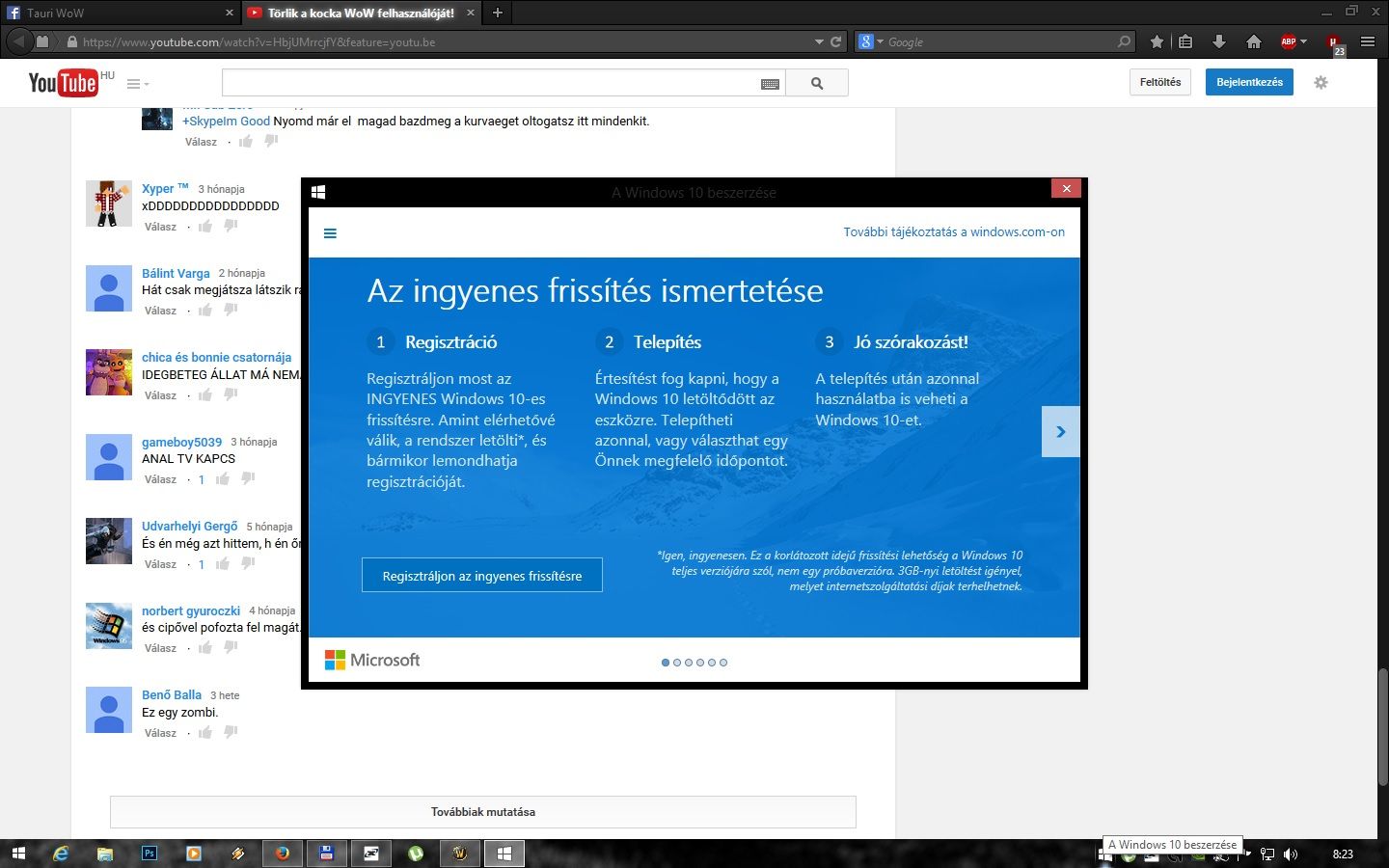Open Bálint Varga's profile link
The height and width of the screenshot is (868, 1389).
tap(176, 273)
